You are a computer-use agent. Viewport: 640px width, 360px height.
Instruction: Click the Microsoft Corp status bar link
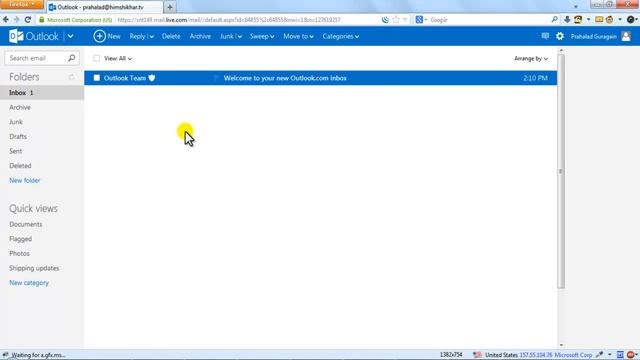(x=573, y=355)
